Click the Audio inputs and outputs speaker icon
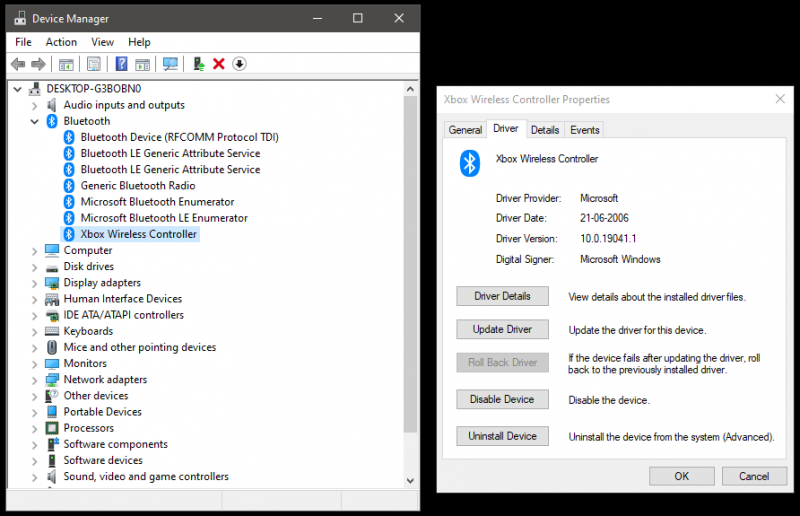 [52, 105]
